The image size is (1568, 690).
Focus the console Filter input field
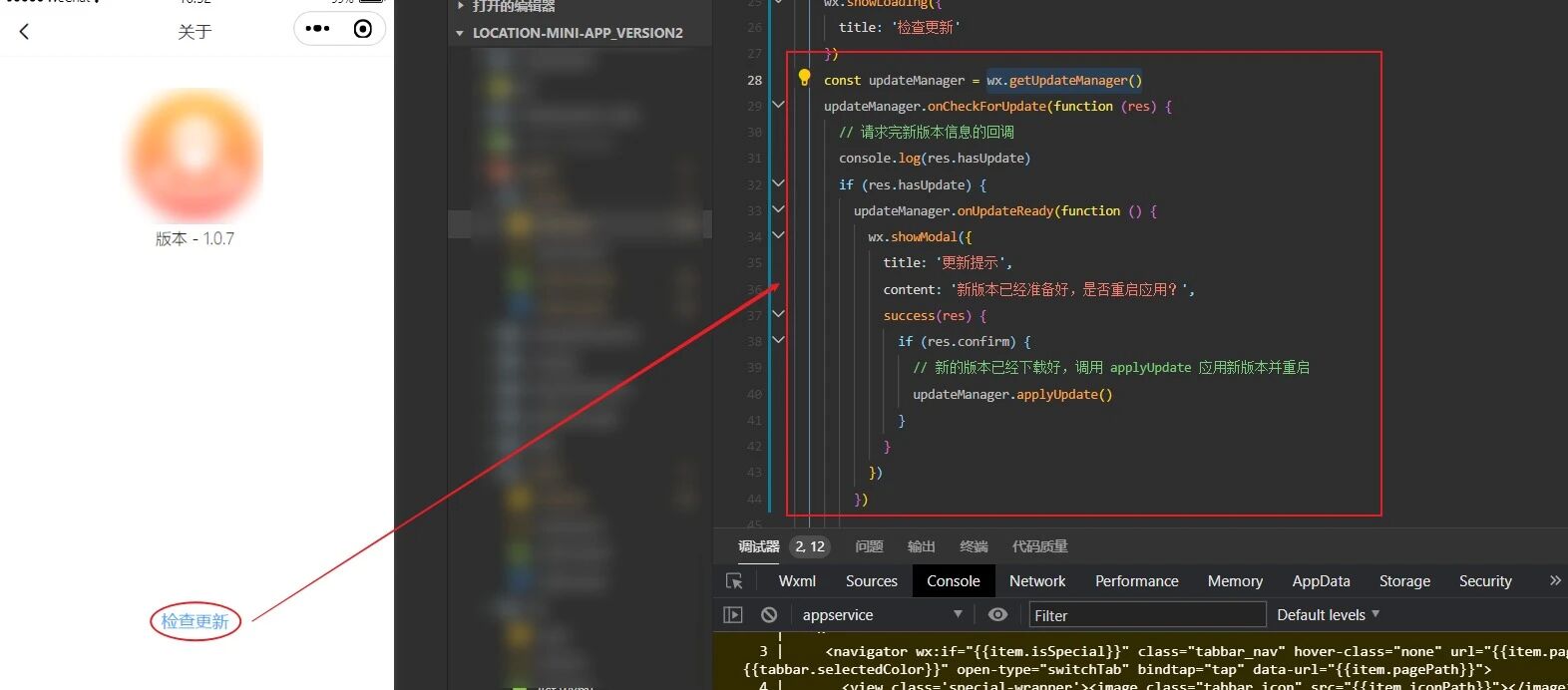tap(1147, 615)
